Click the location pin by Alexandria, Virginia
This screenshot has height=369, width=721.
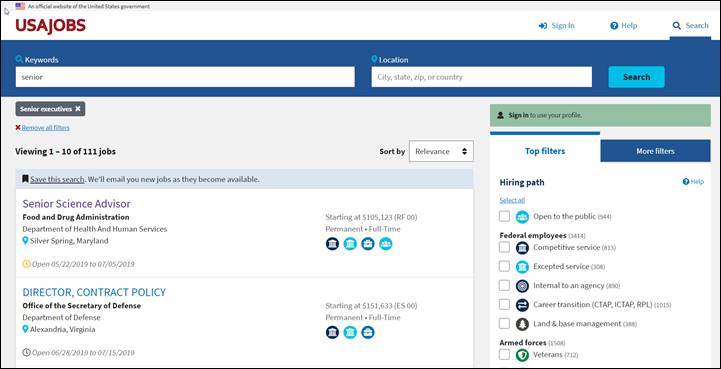point(26,329)
